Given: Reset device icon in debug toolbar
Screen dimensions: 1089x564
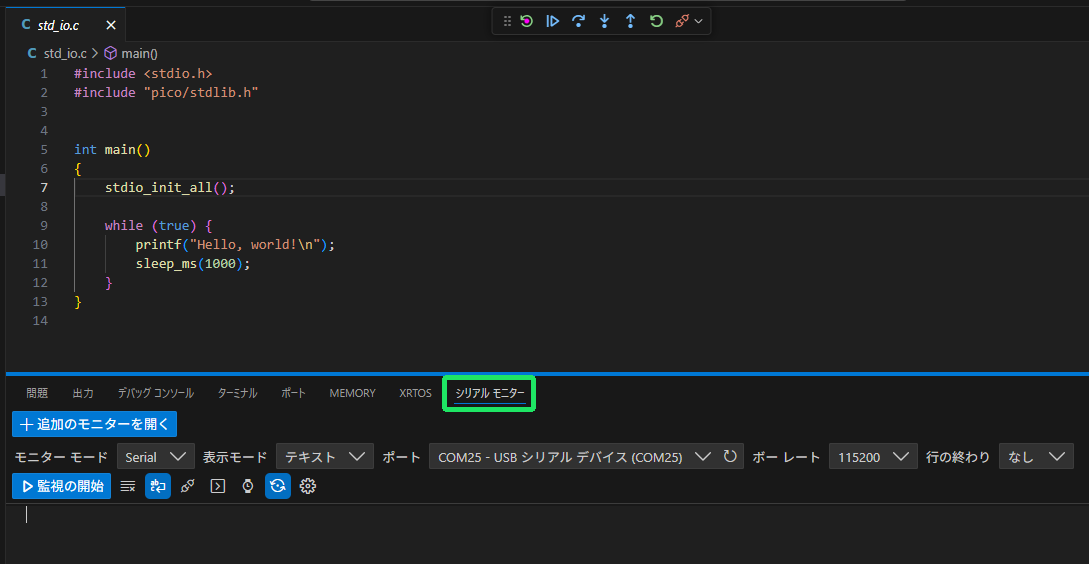Looking at the screenshot, I should [x=526, y=21].
